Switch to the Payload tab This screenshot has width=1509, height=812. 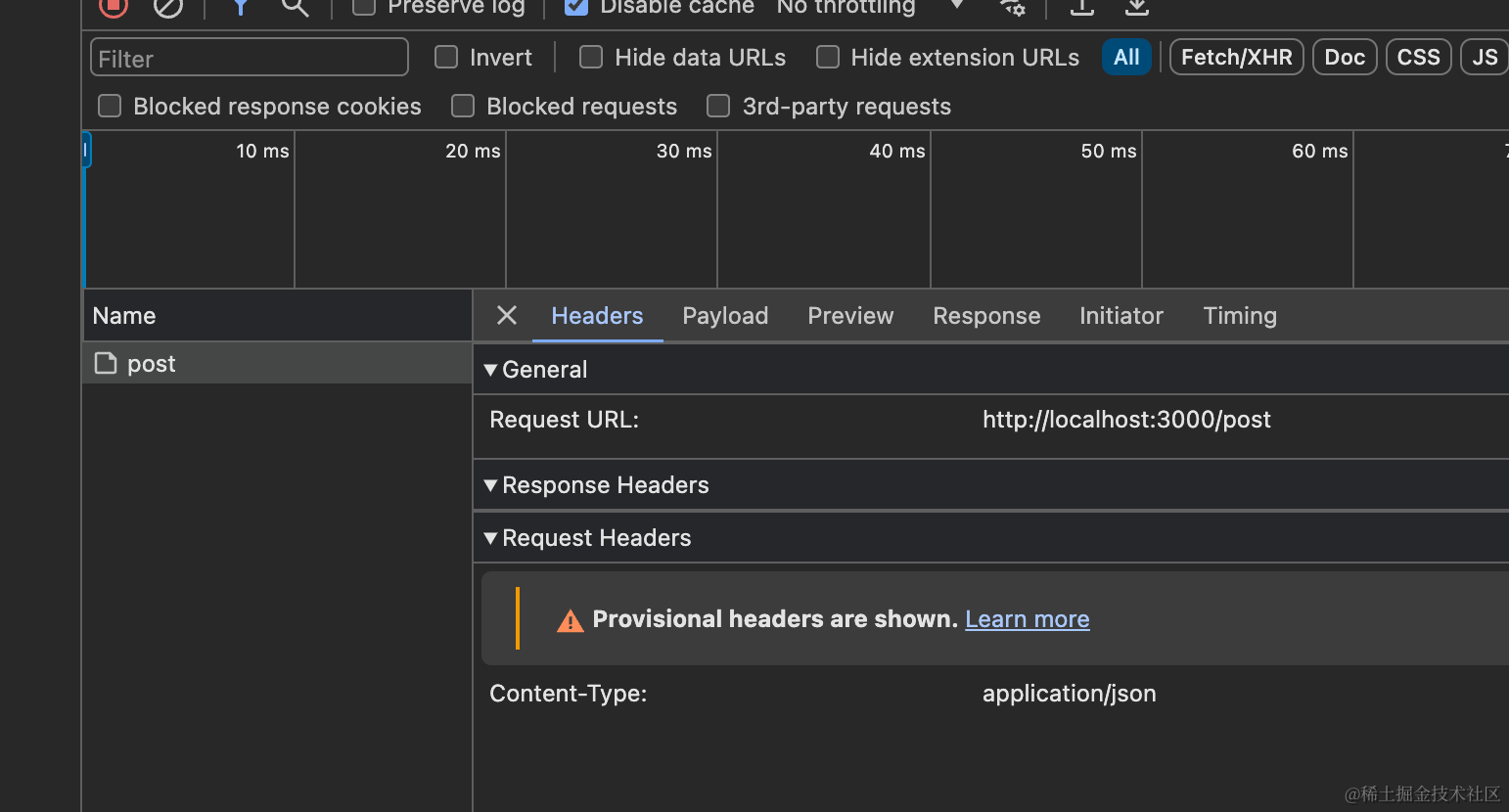click(x=725, y=315)
